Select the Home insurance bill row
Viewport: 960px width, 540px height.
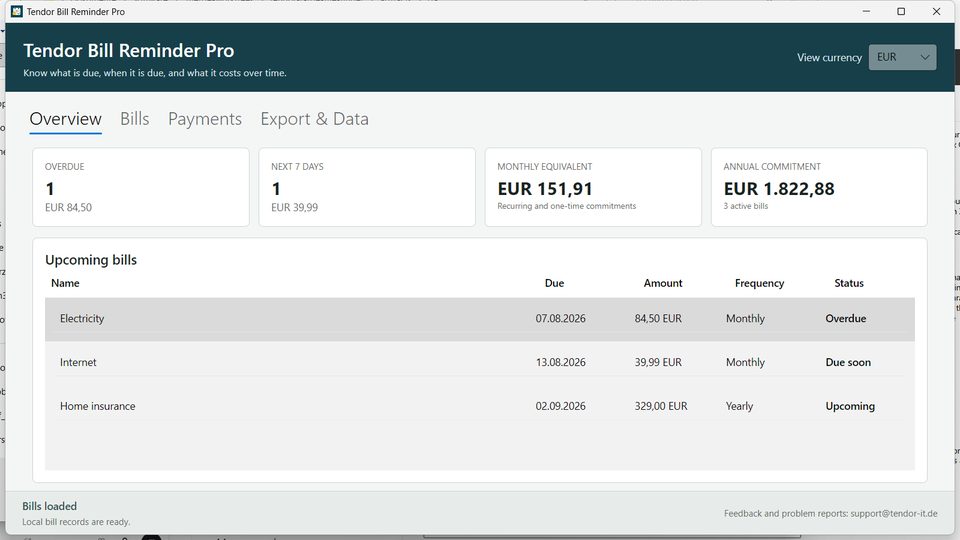point(480,407)
